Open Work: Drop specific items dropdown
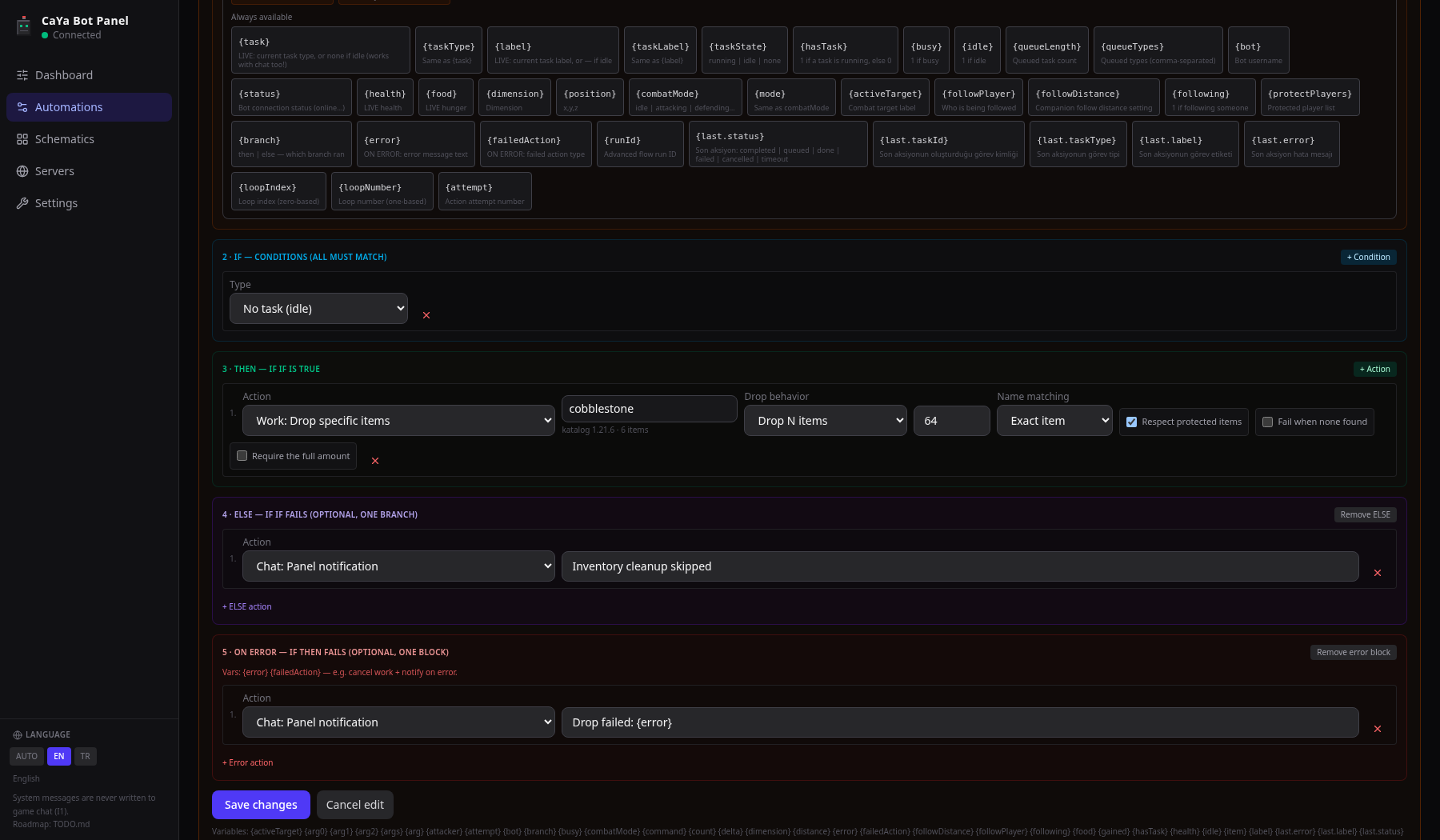Screen dimensions: 1440x840 click(398, 421)
